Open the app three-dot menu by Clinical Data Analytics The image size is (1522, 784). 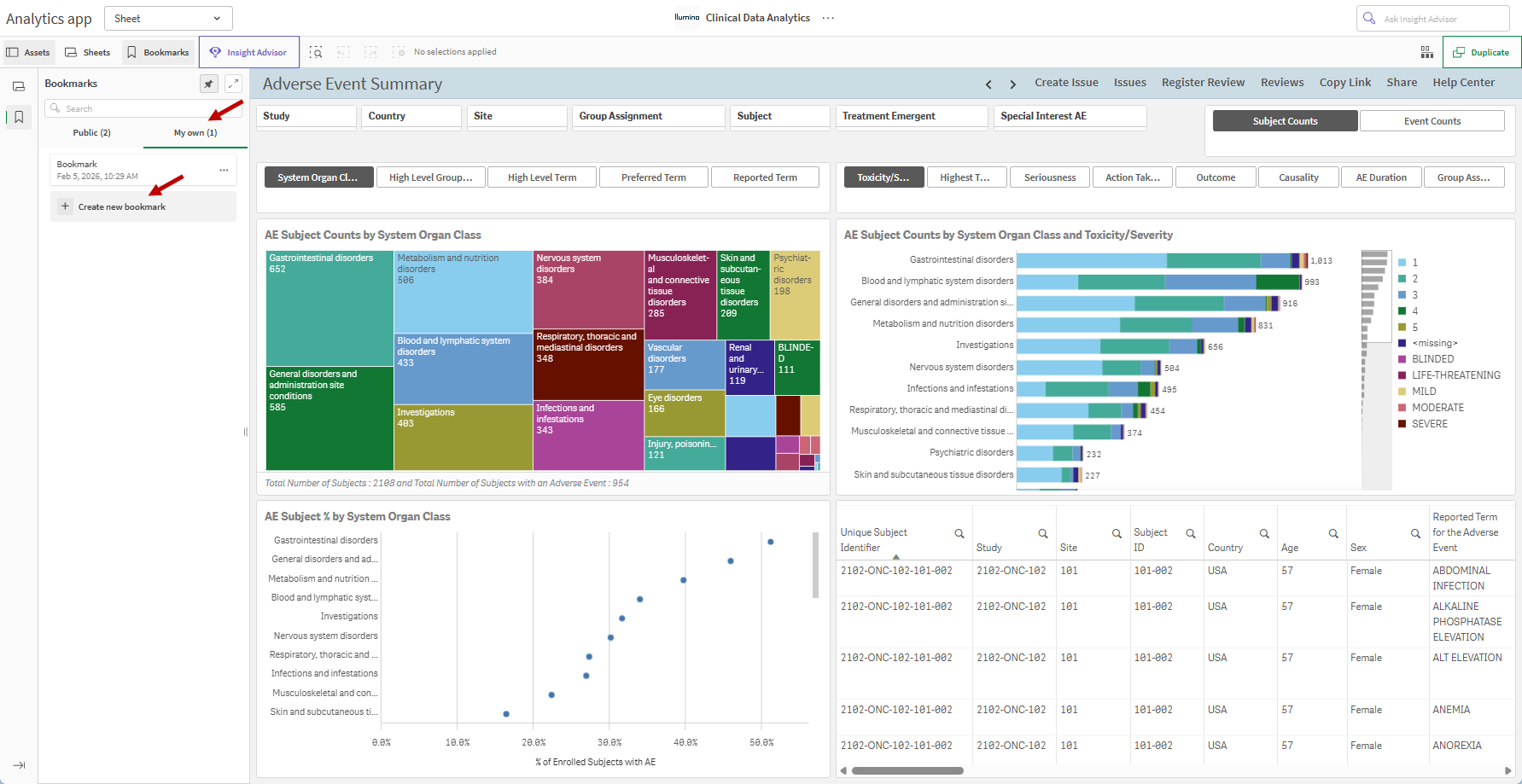pos(828,18)
